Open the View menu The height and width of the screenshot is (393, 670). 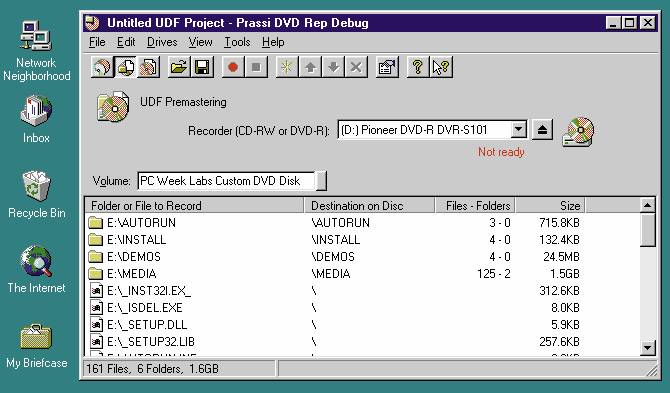[200, 42]
